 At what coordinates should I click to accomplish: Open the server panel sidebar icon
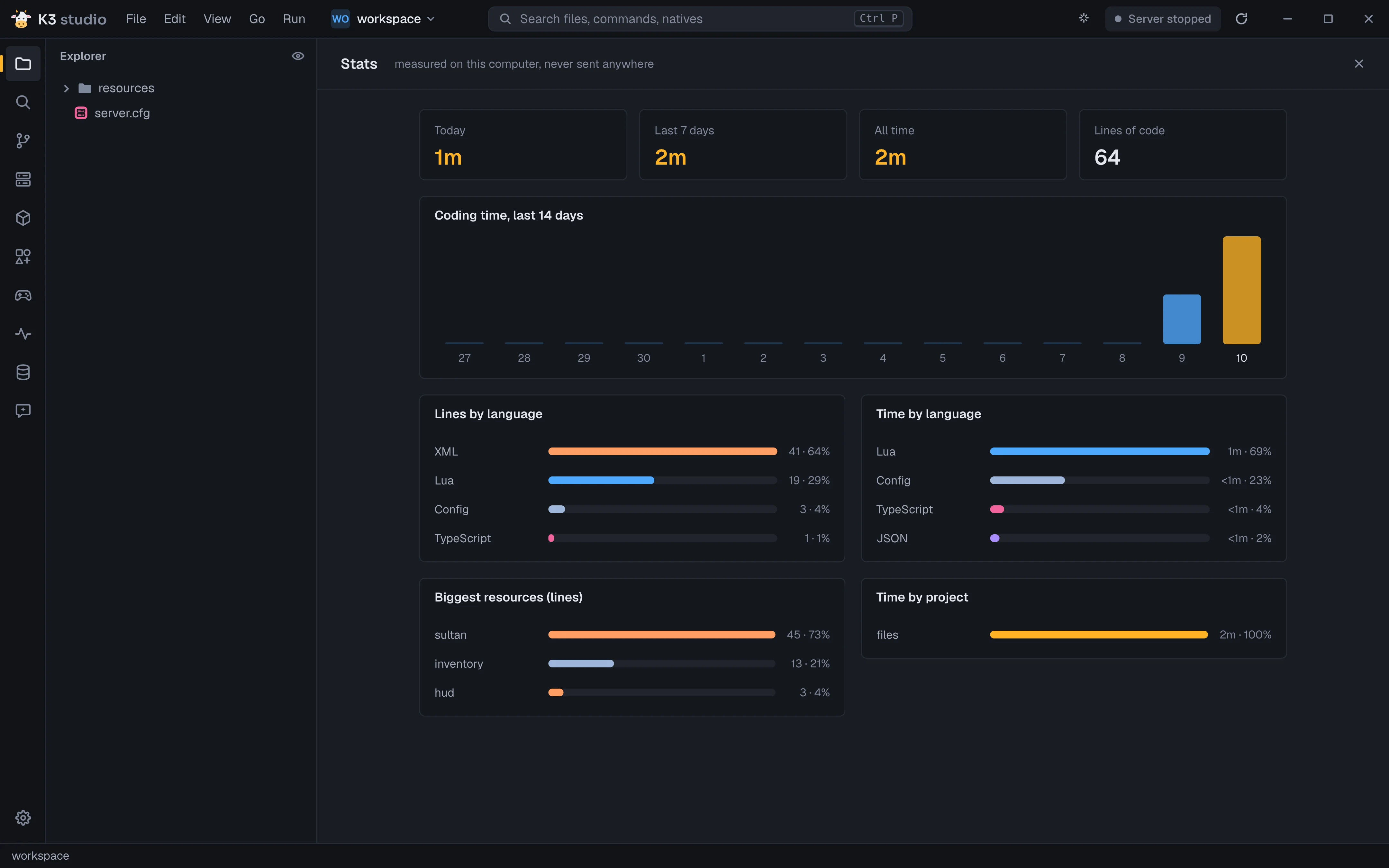coord(23,179)
